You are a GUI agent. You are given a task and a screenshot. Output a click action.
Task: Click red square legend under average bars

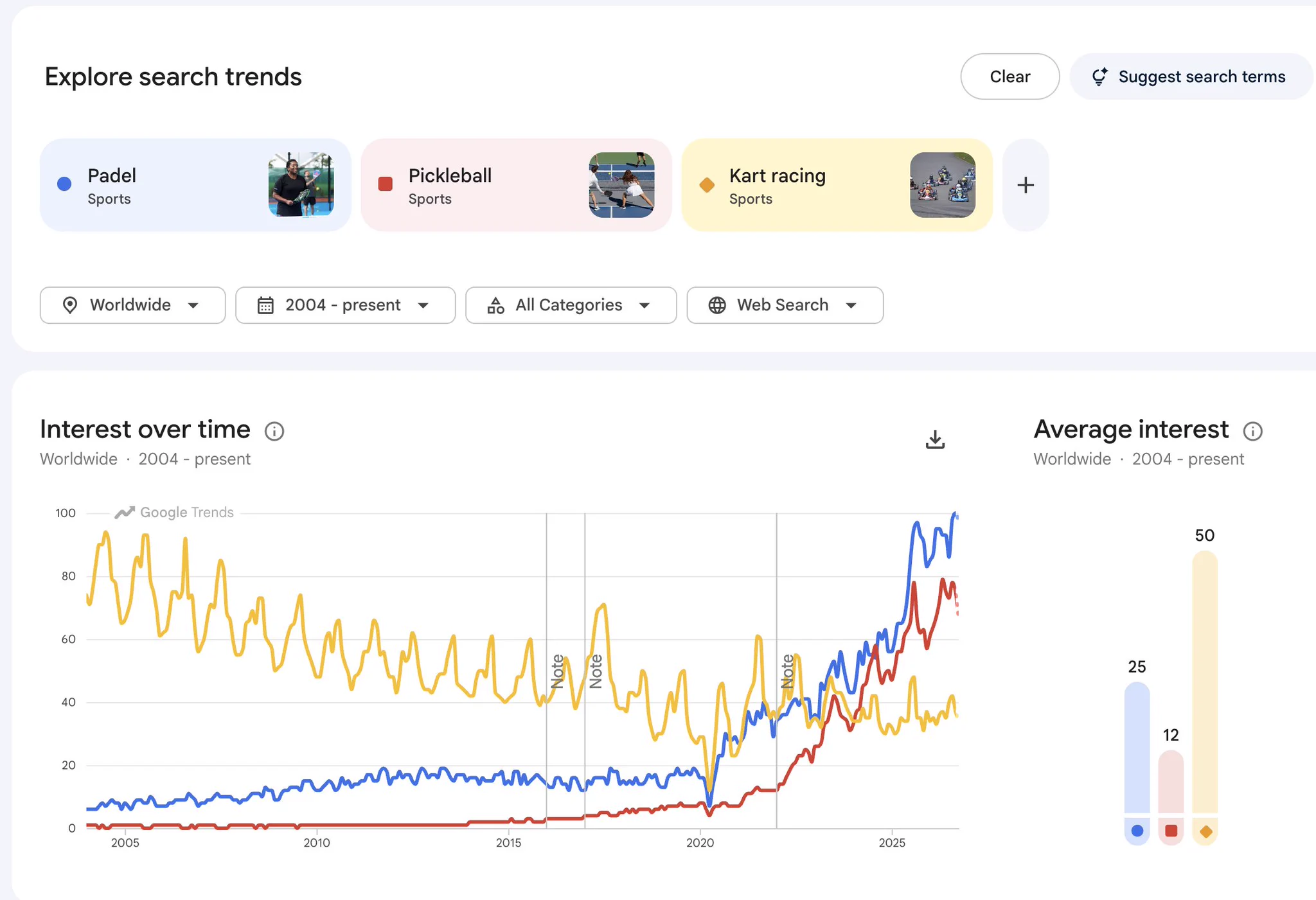pyautogui.click(x=1171, y=831)
